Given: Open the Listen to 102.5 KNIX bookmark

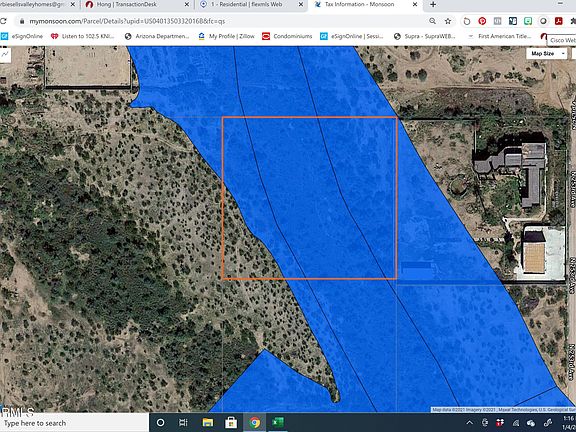Looking at the screenshot, I should pyautogui.click(x=83, y=36).
